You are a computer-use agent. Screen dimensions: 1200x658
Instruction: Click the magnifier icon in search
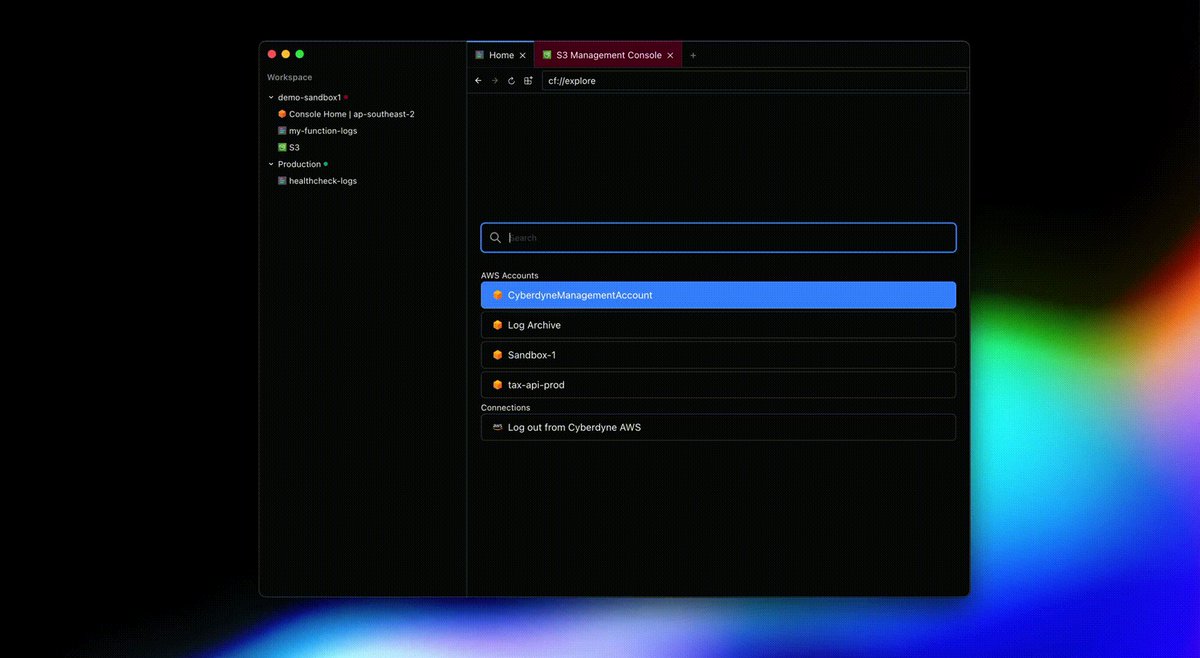click(495, 238)
